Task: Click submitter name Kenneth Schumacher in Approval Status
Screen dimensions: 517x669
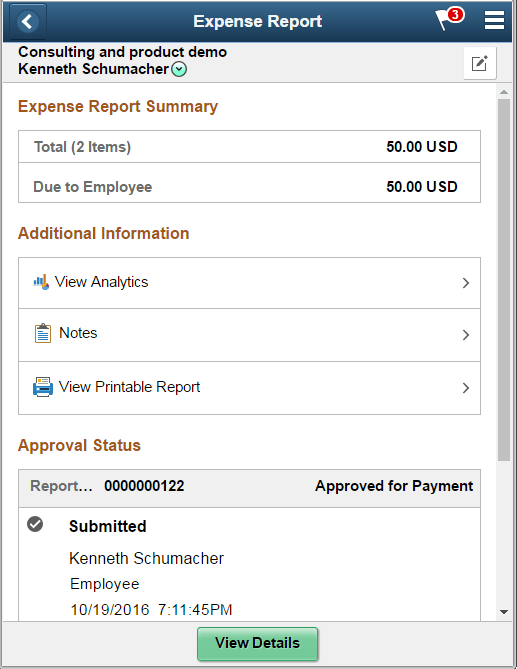Action: pyautogui.click(x=146, y=558)
